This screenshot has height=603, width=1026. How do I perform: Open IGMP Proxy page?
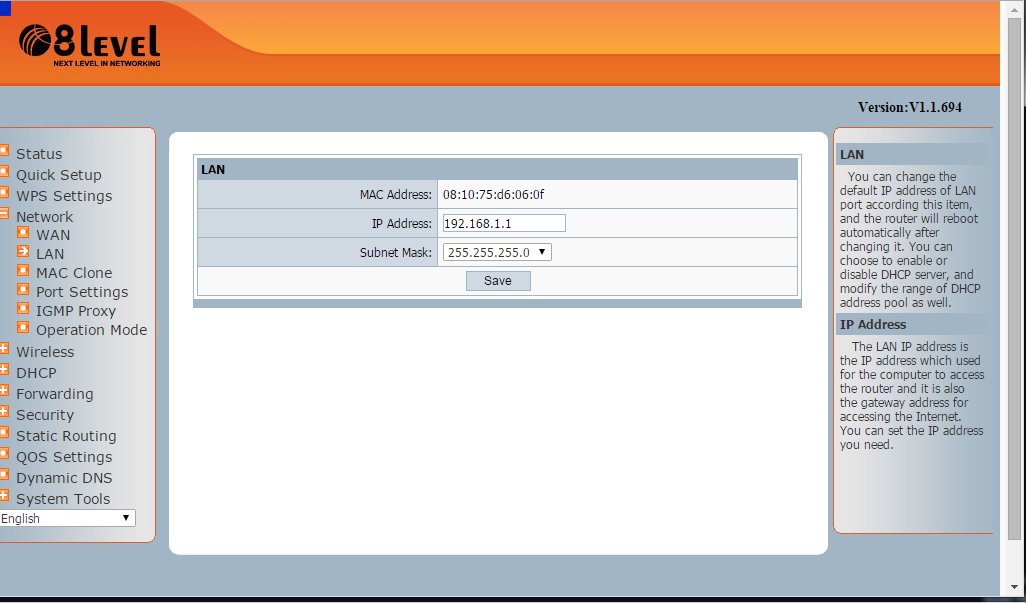pyautogui.click(x=76, y=311)
